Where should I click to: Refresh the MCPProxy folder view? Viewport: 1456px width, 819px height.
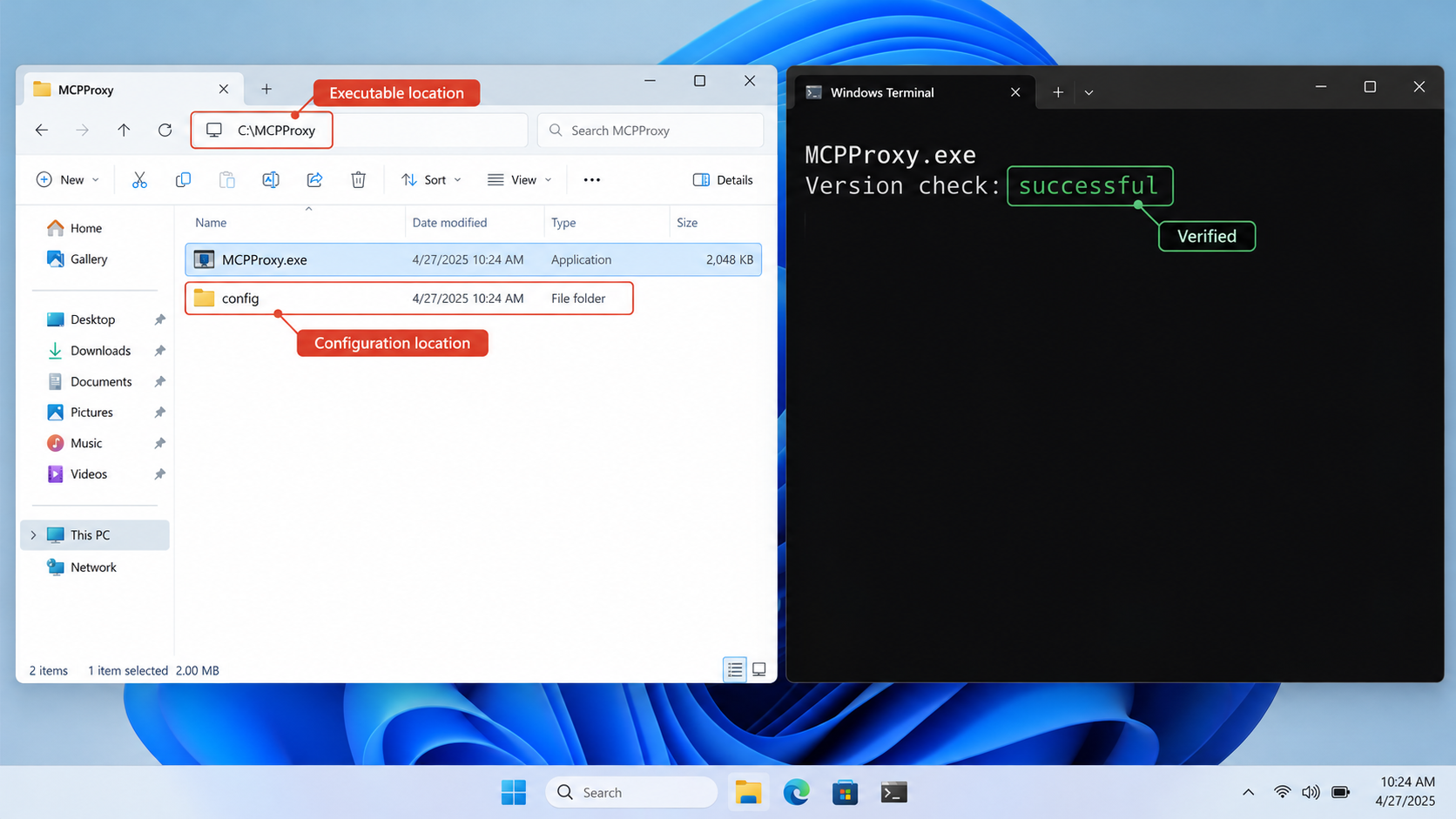point(165,131)
